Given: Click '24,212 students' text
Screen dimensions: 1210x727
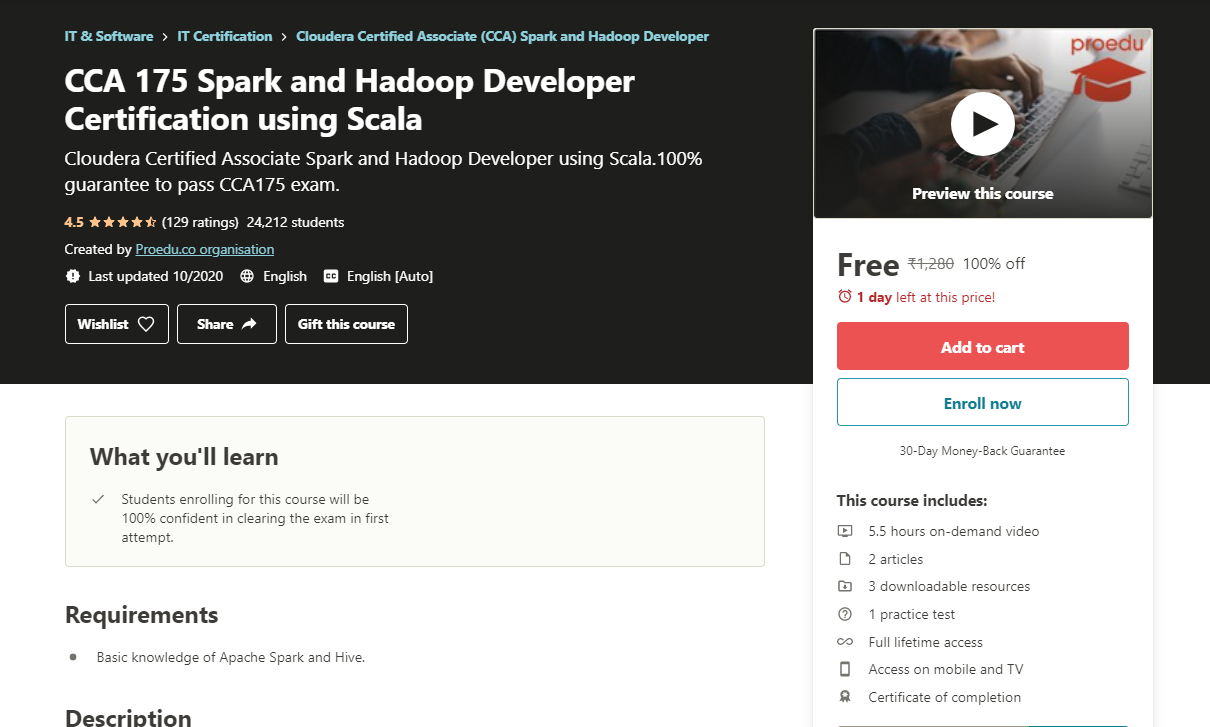Looking at the screenshot, I should [295, 222].
